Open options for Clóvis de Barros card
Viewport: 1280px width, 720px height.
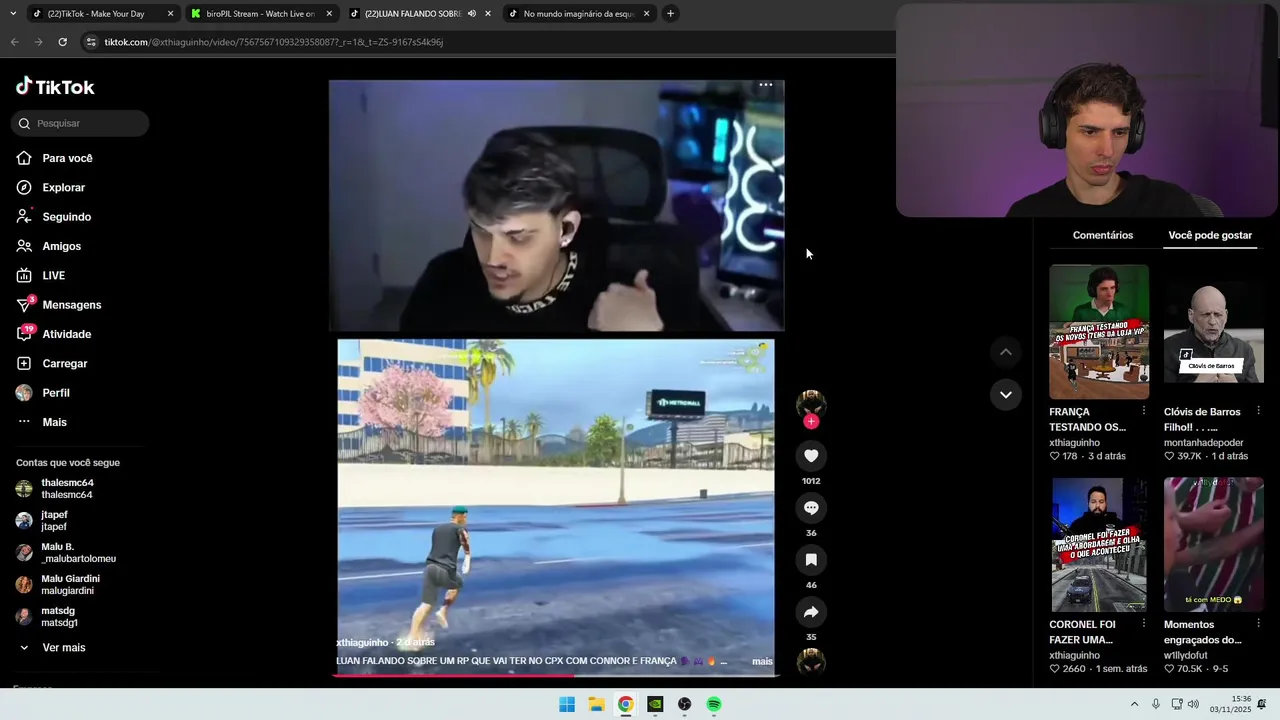1258,411
